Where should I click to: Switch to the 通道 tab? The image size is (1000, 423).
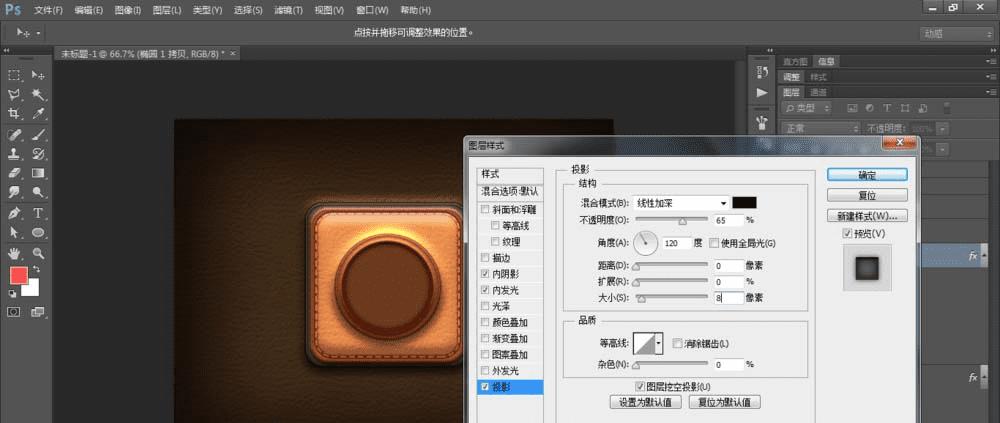(818, 93)
